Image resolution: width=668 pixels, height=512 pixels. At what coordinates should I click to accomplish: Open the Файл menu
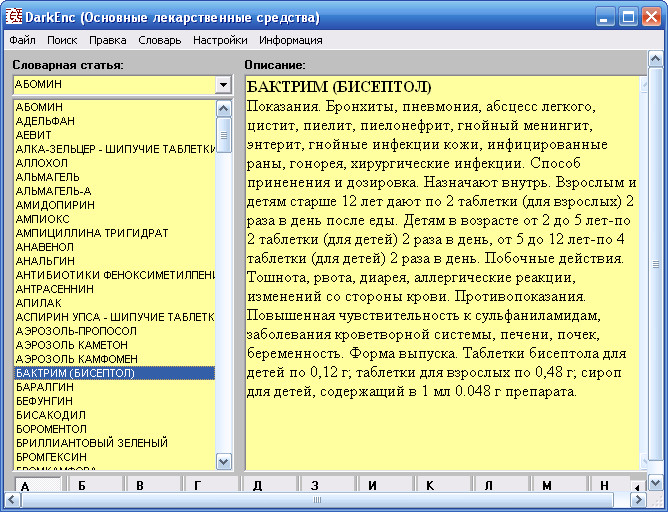[22, 41]
